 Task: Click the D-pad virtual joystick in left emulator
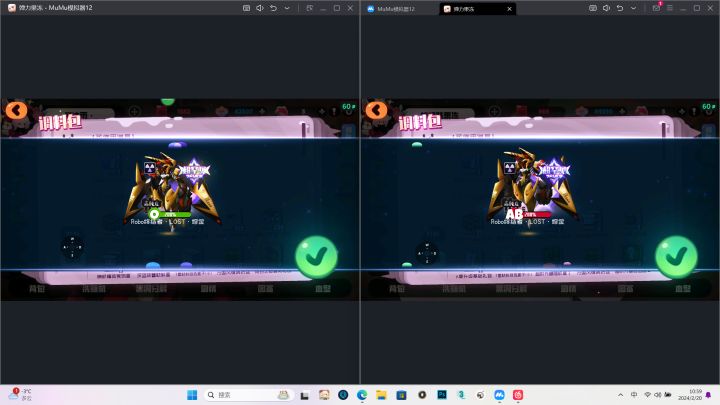click(x=72, y=247)
